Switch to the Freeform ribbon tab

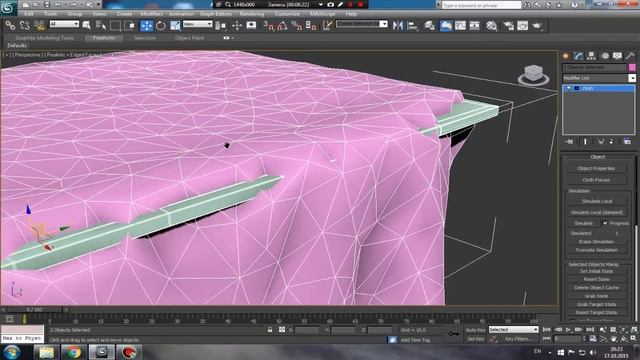[x=104, y=38]
